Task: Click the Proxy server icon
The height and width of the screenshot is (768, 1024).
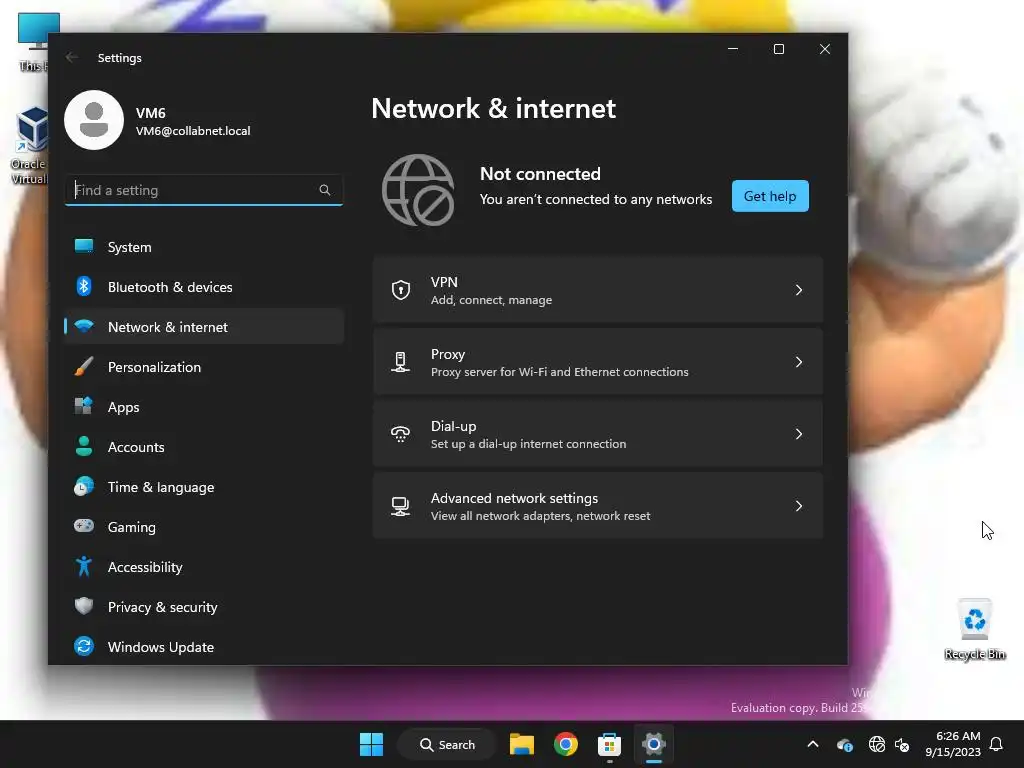Action: (x=400, y=362)
